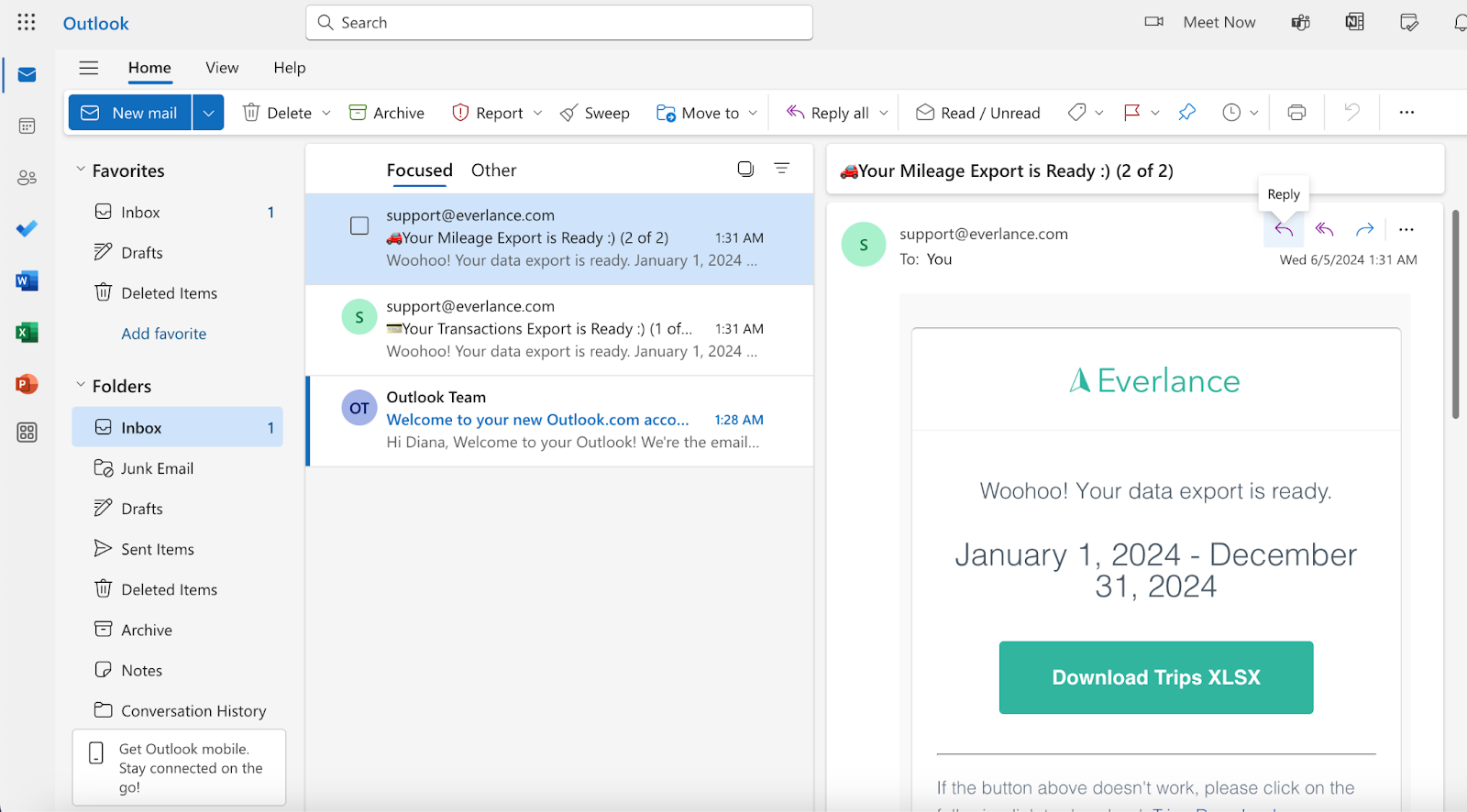This screenshot has height=812, width=1467.
Task: Click the Download Trips XLSX button
Action: click(x=1155, y=677)
